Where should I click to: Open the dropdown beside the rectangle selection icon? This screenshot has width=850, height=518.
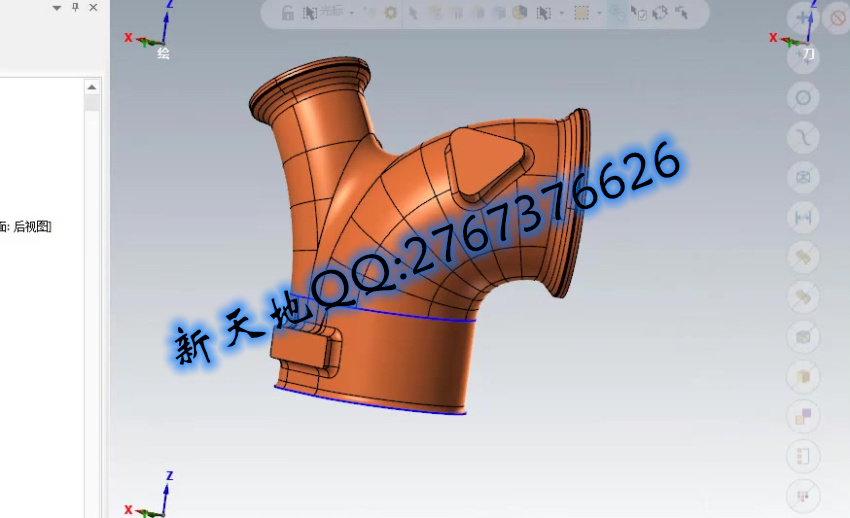point(599,13)
